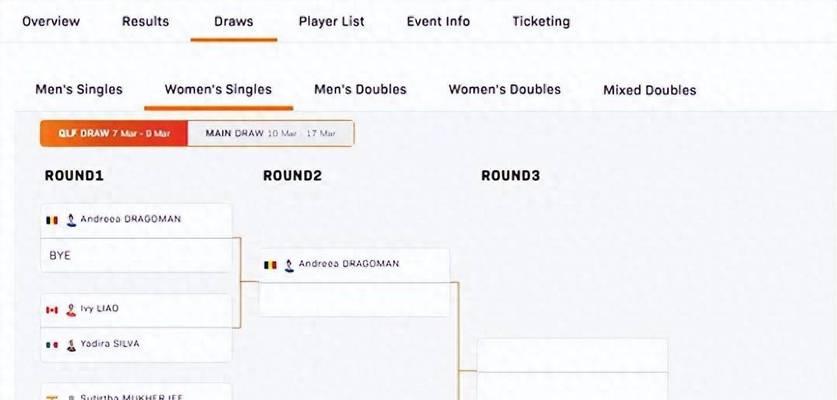The height and width of the screenshot is (400, 837).
Task: Open the Ticketing tab
Action: (x=541, y=21)
